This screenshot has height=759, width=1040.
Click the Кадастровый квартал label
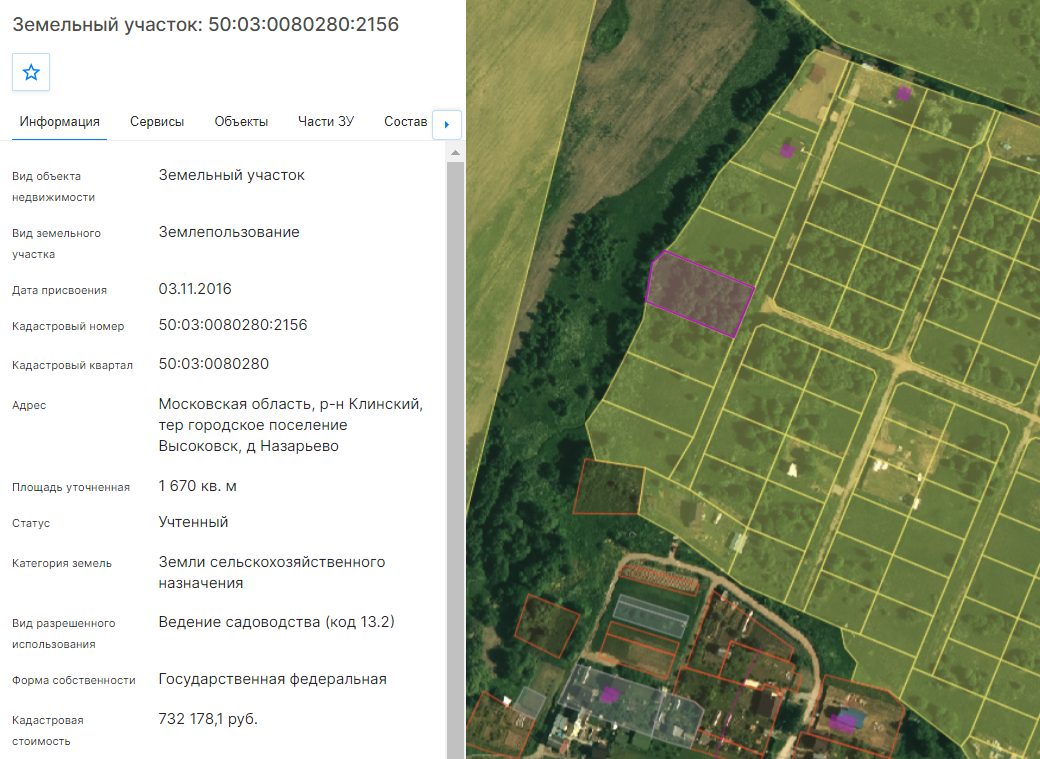pos(72,365)
